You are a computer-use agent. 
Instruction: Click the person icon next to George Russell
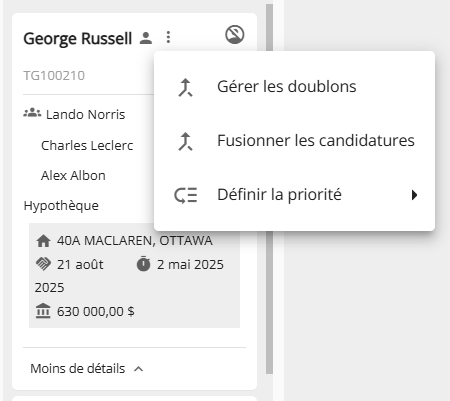pyautogui.click(x=146, y=38)
